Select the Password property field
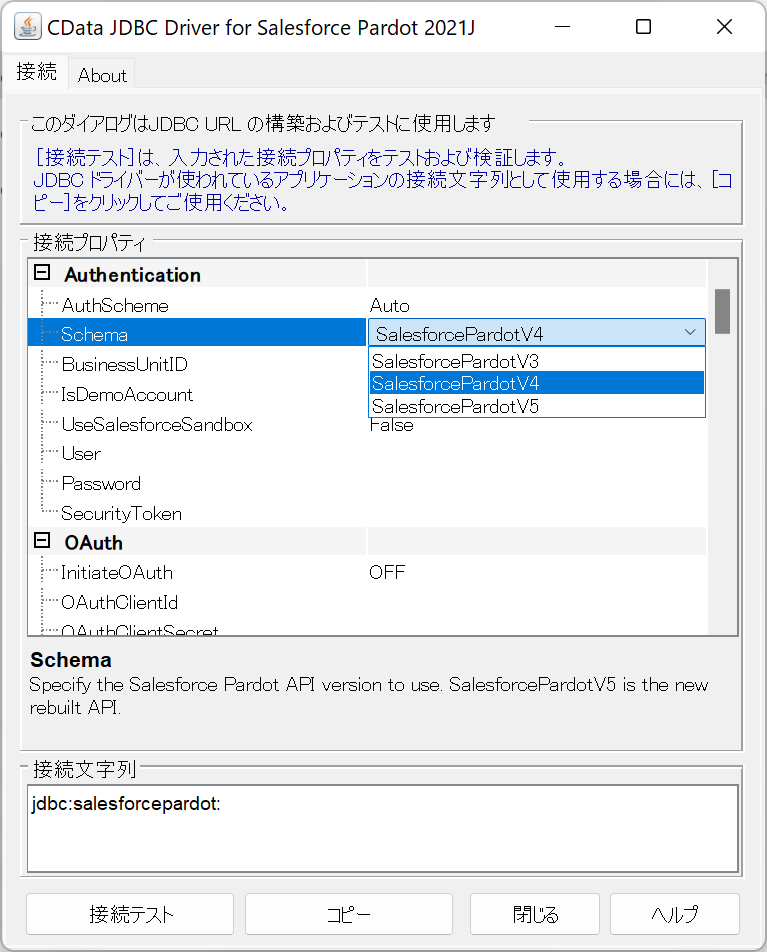Viewport: 767px width, 952px height. click(101, 484)
